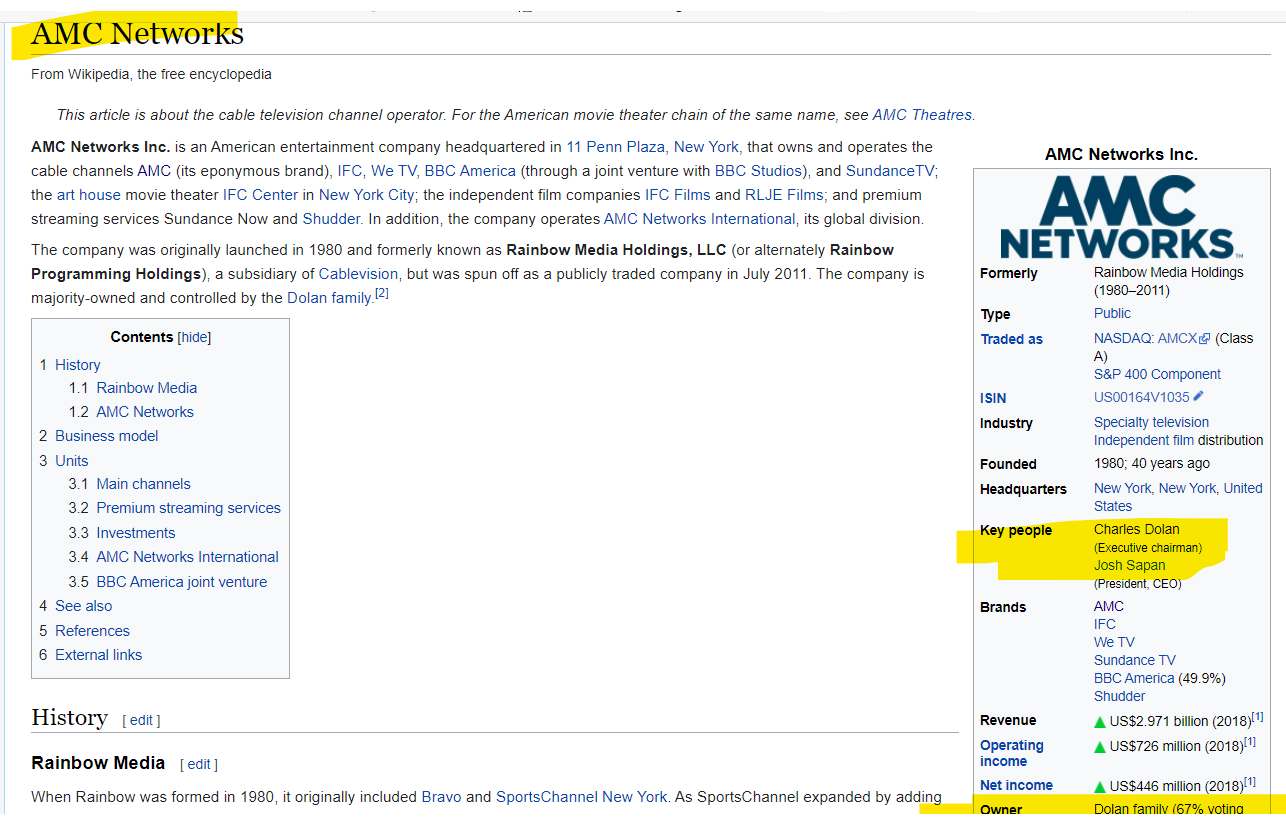
Task: Jump to External links in Contents
Action: [x=91, y=655]
